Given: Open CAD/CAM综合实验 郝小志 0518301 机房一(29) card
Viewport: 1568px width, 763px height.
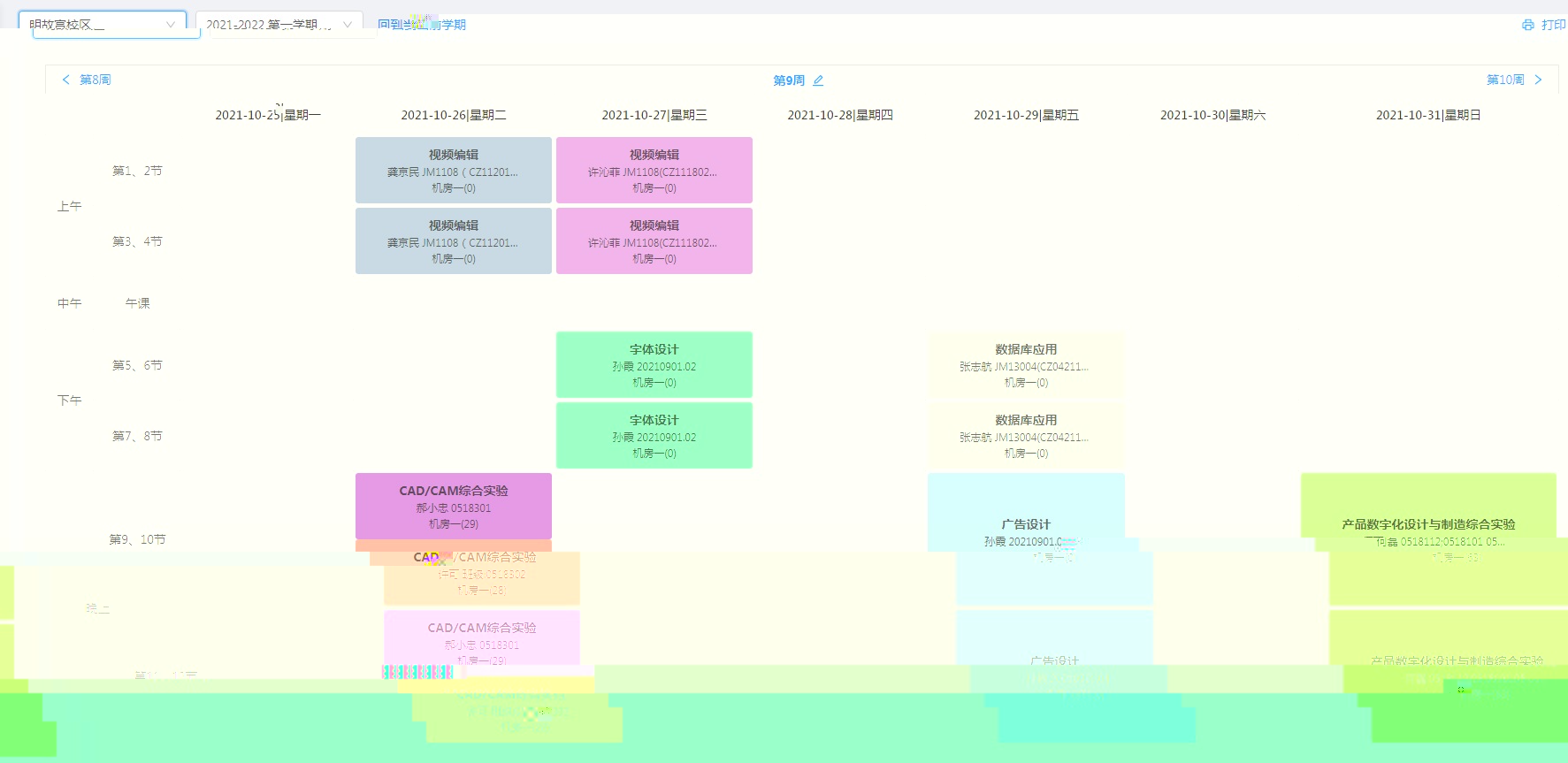Looking at the screenshot, I should coord(454,506).
